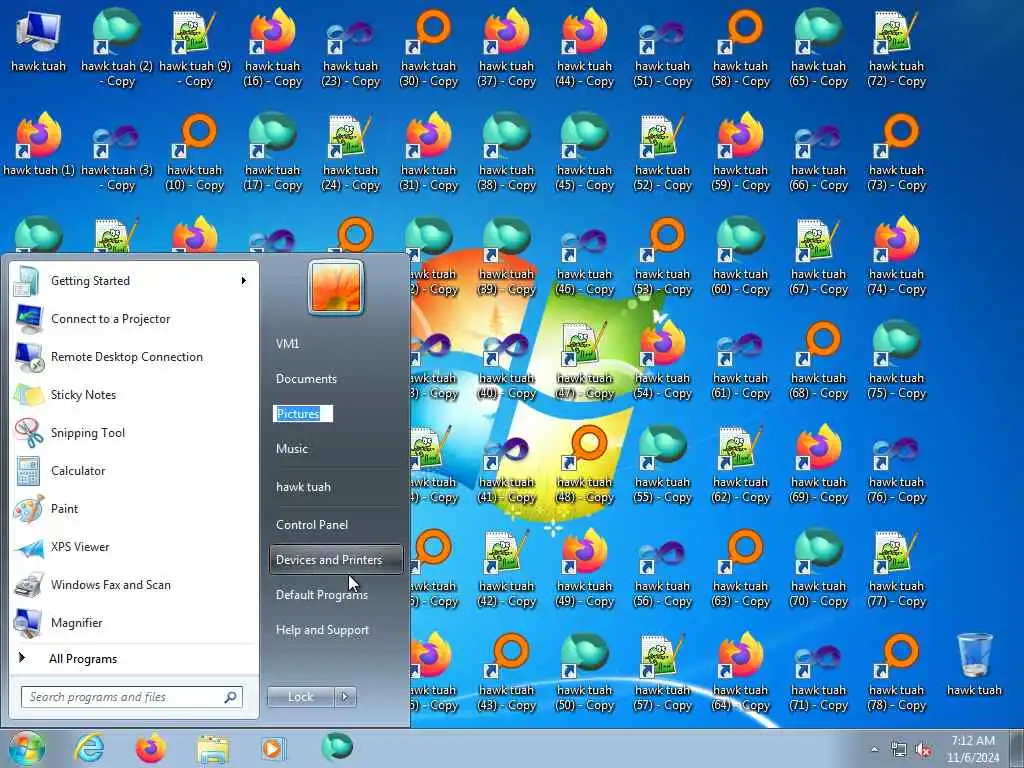Open Documents from Start menu
The width and height of the screenshot is (1024, 768).
click(306, 379)
